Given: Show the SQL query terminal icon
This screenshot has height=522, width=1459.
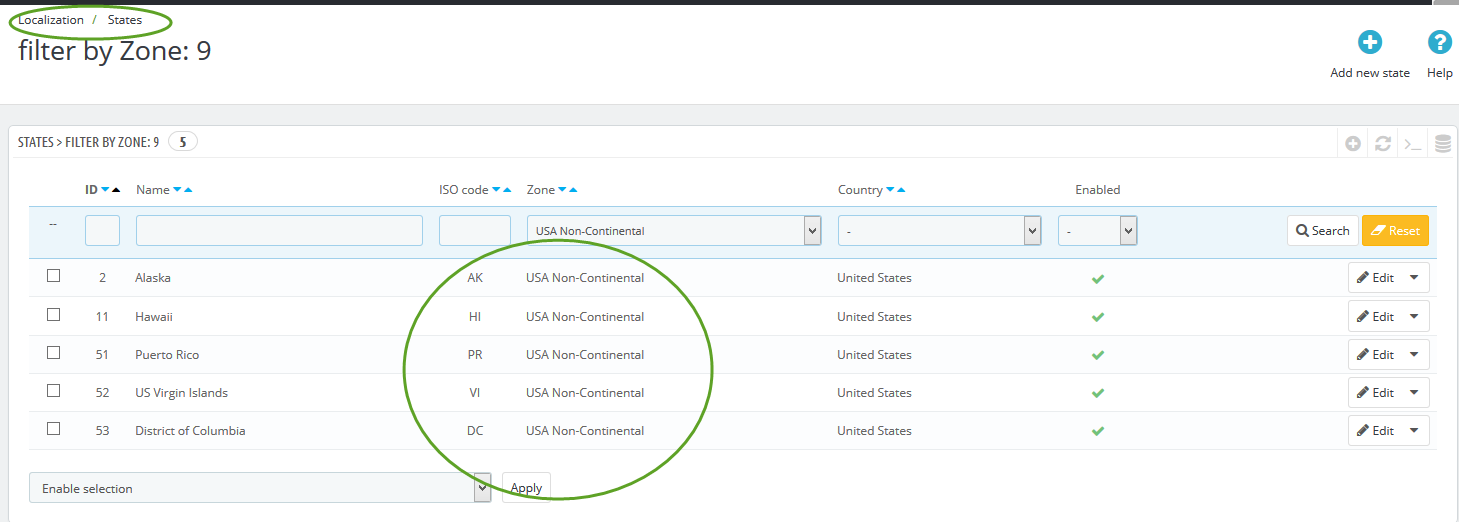Looking at the screenshot, I should pyautogui.click(x=1412, y=144).
